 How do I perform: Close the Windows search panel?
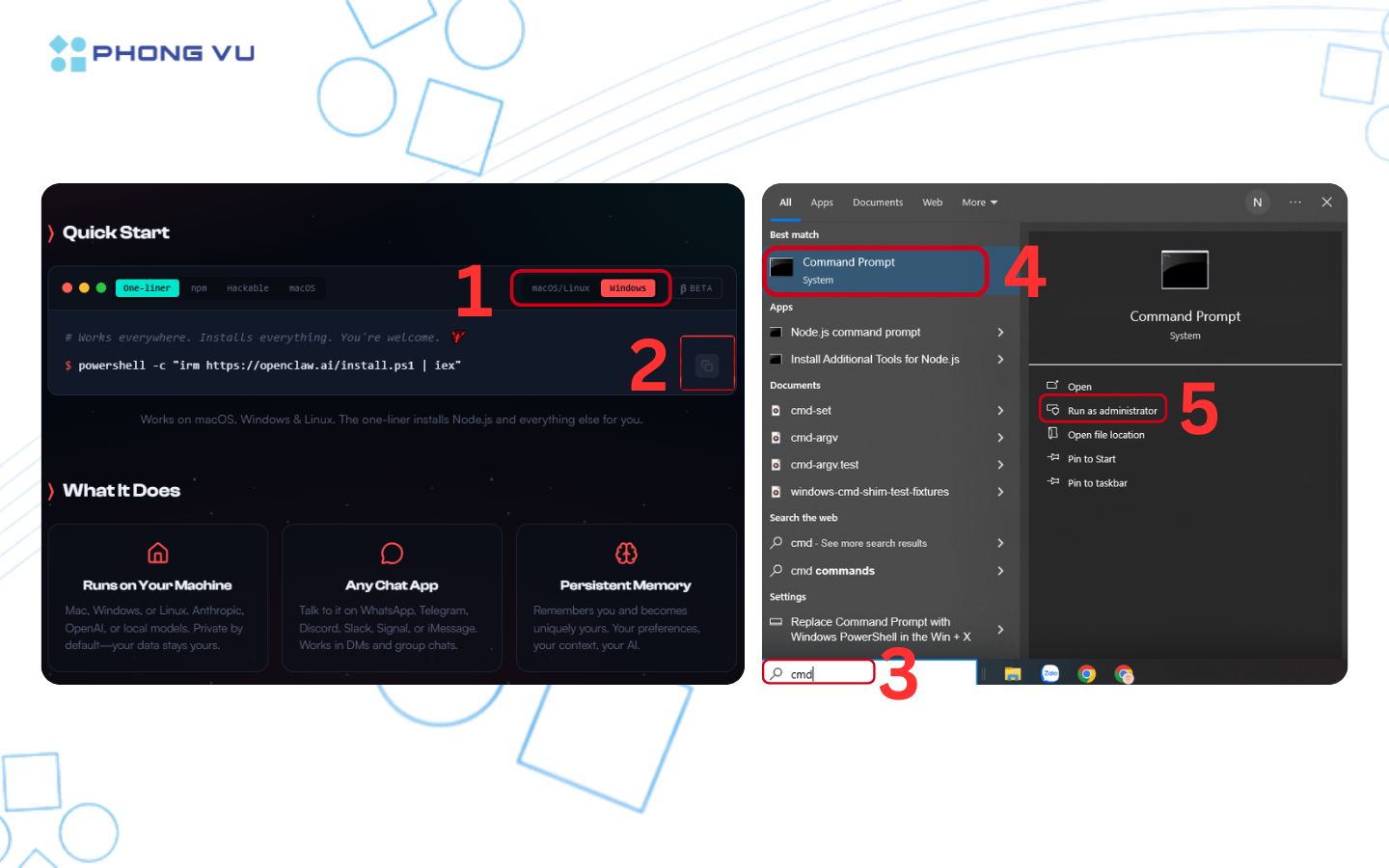tap(1326, 203)
